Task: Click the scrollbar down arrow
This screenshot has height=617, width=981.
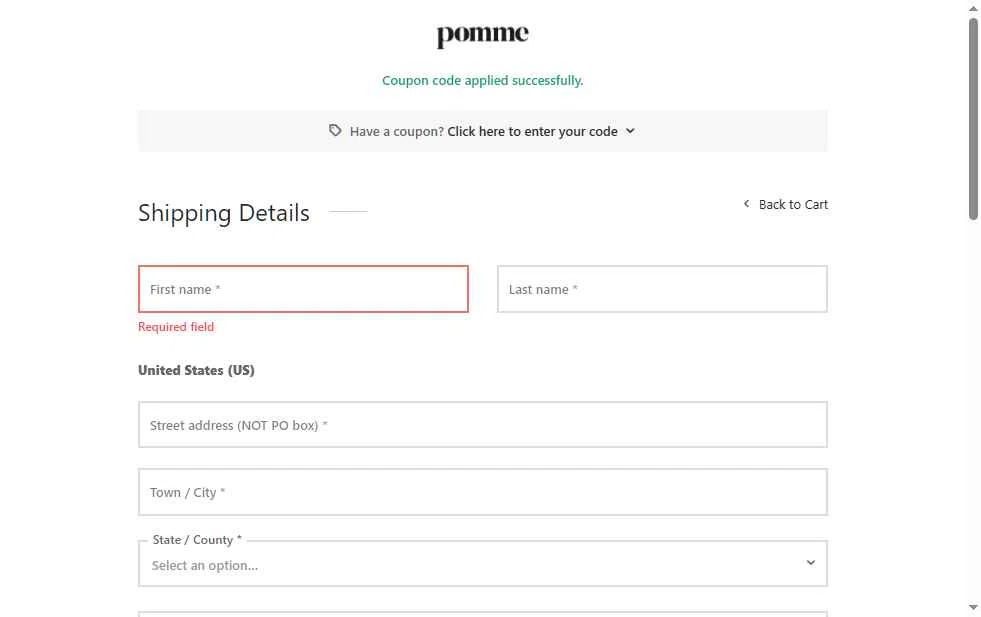Action: tap(973, 607)
